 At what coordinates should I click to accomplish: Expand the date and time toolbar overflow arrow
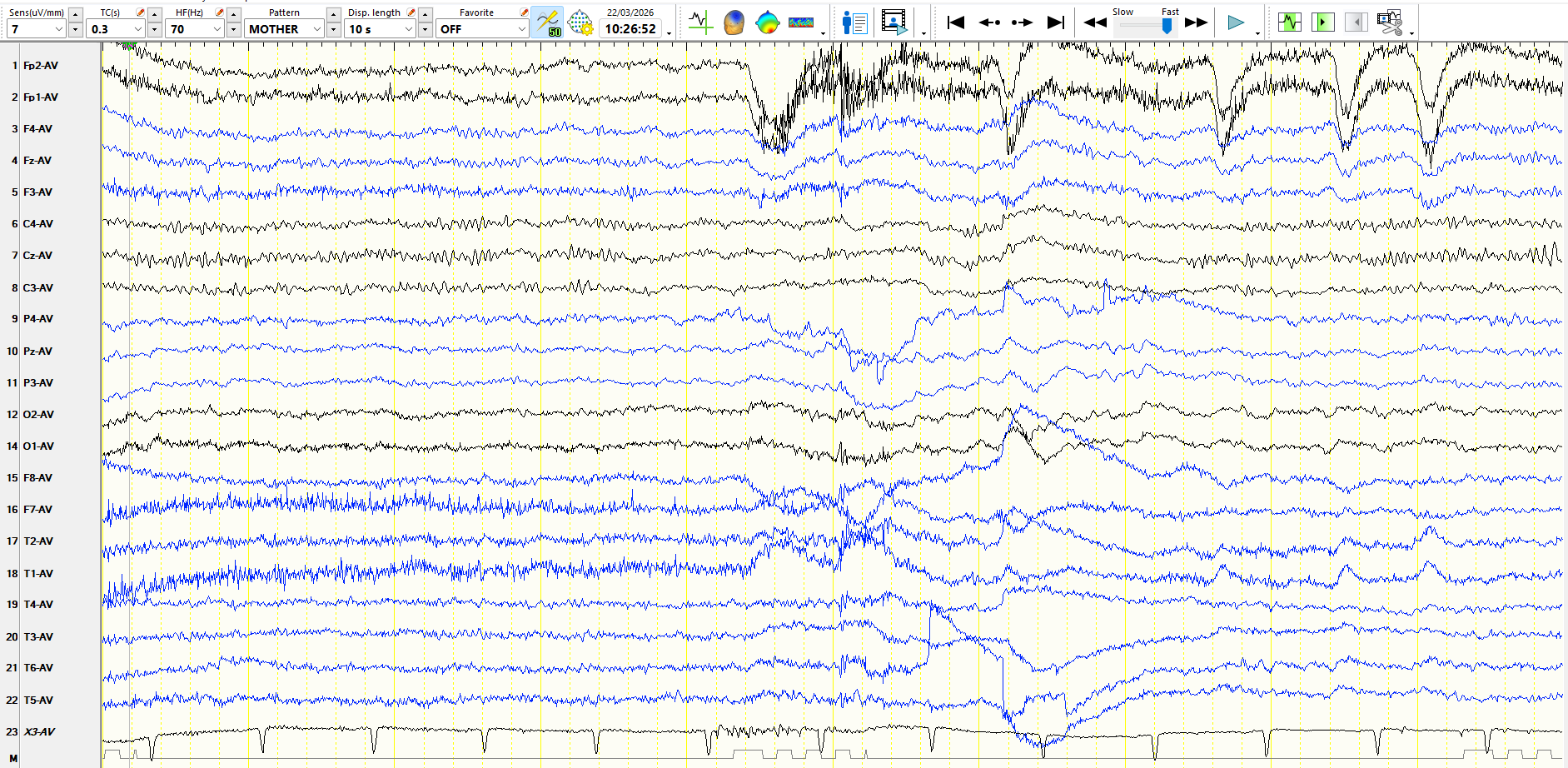point(669,33)
